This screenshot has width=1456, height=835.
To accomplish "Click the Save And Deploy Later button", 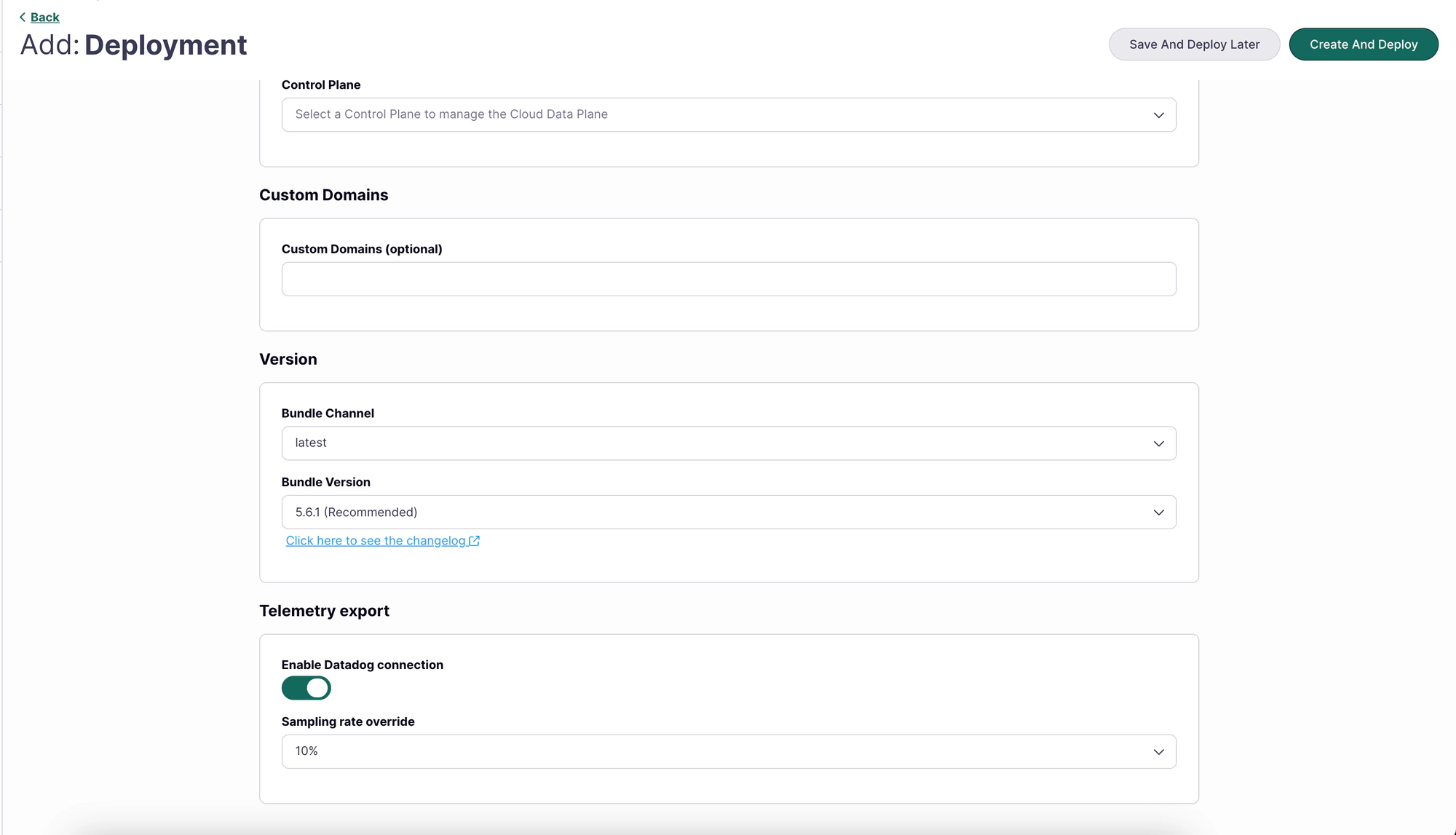I will tap(1193, 44).
